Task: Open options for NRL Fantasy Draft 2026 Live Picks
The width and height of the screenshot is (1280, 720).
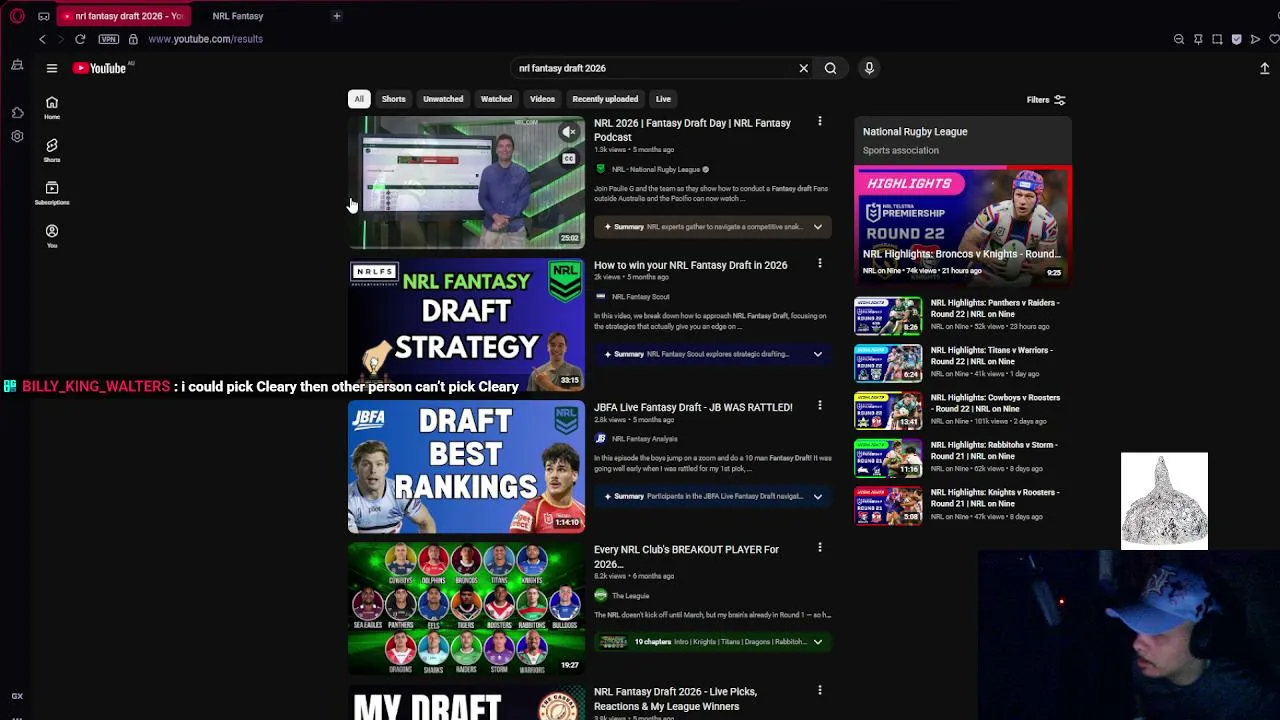Action: 820,690
